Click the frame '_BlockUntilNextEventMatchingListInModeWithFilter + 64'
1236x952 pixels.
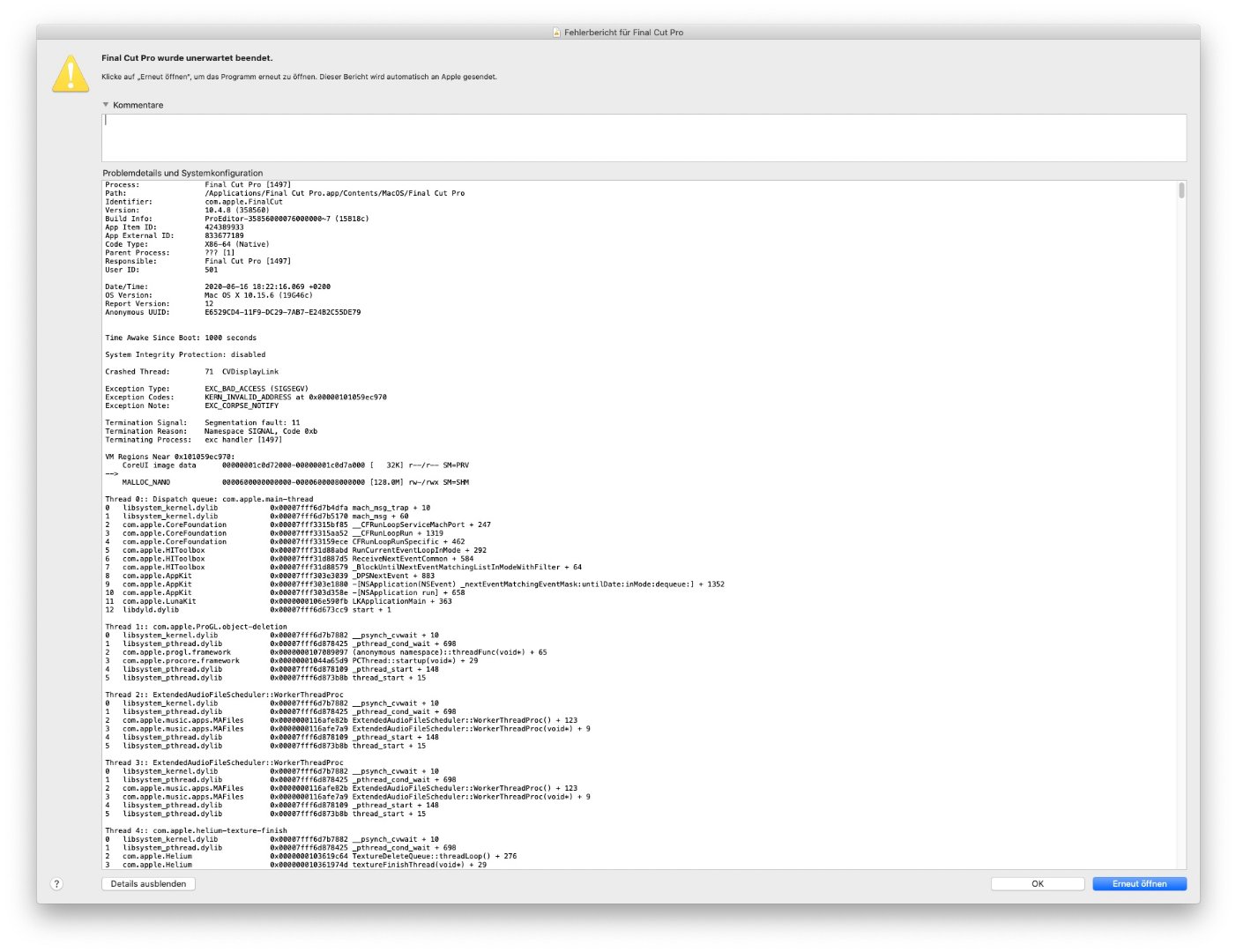pos(467,567)
